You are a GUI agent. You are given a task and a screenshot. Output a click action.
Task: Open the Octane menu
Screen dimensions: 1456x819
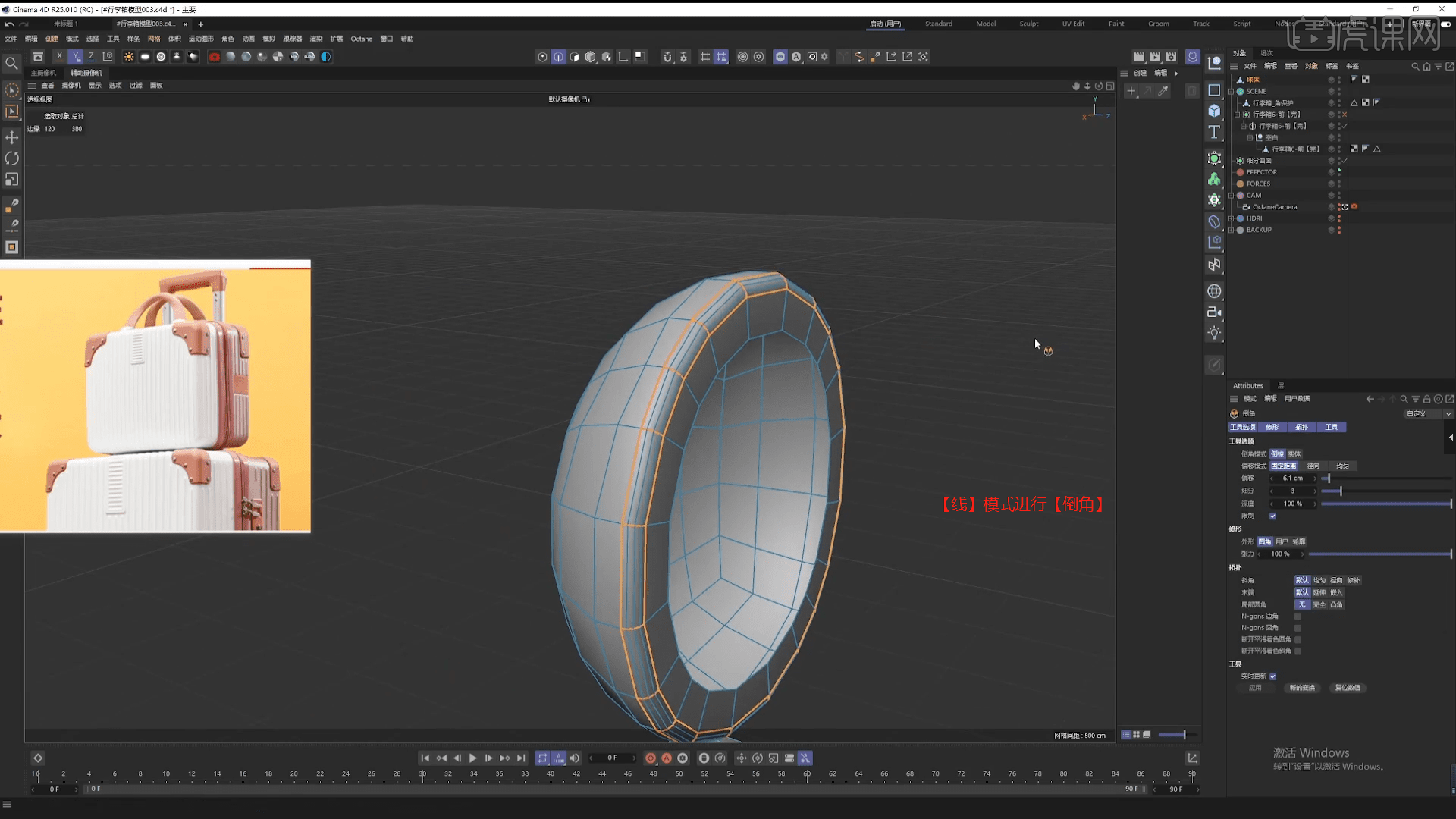click(362, 39)
